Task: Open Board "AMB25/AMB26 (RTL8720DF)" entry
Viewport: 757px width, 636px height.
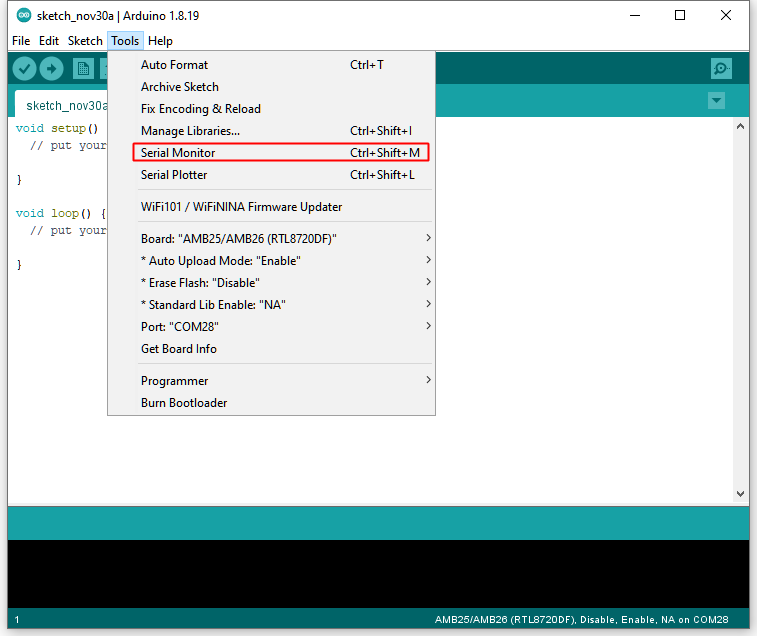Action: 271,239
